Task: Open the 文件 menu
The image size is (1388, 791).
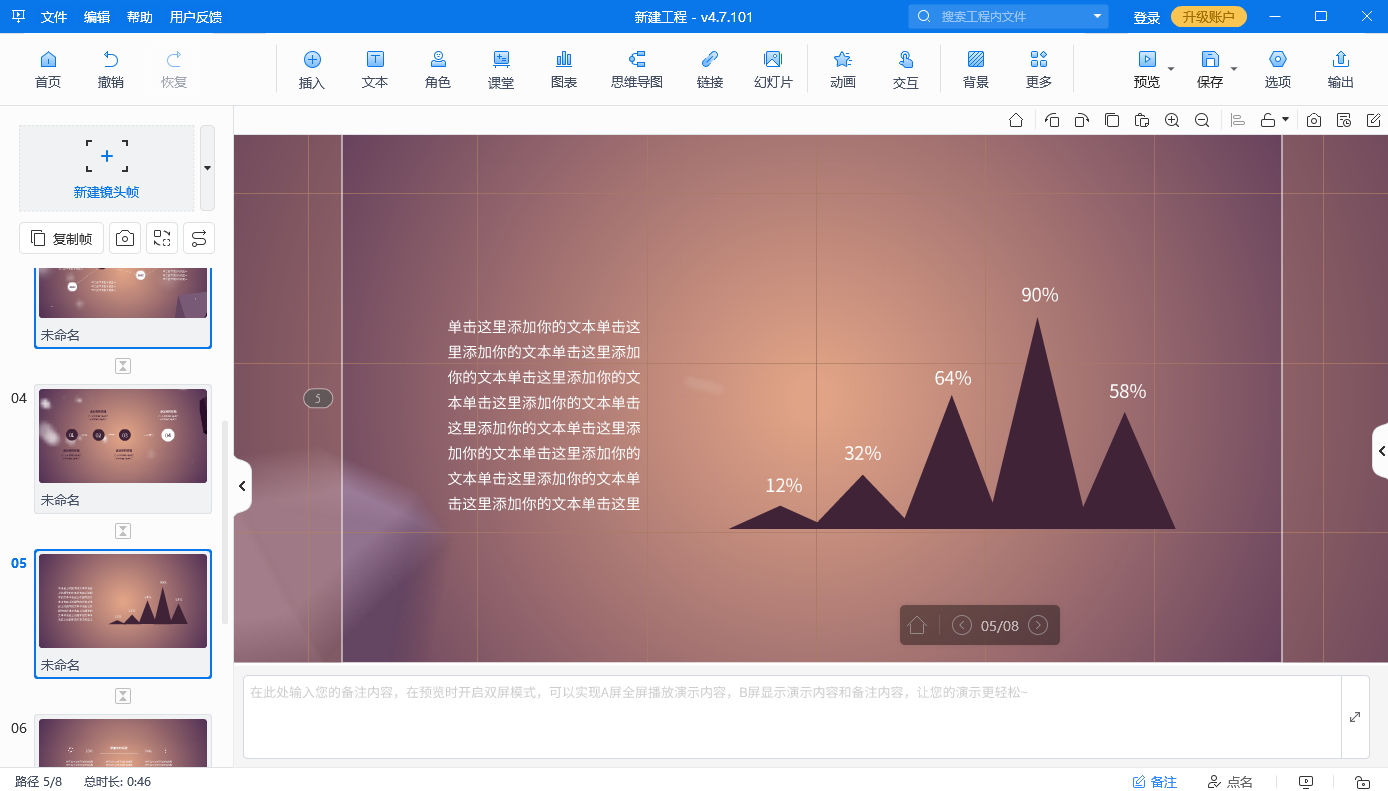Action: click(54, 17)
